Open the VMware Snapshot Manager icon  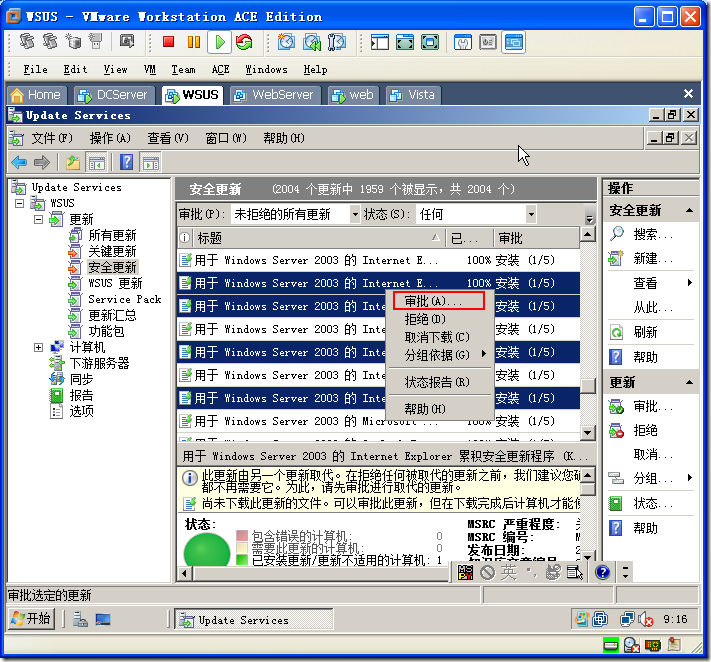(337, 42)
